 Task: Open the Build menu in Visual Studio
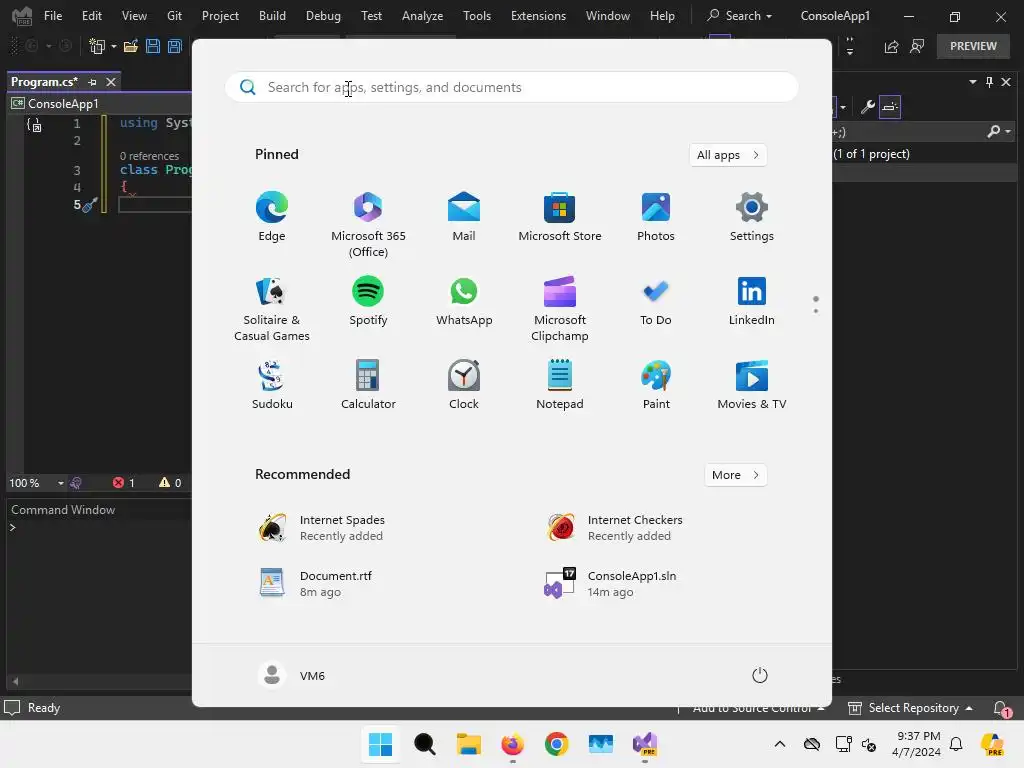click(x=272, y=16)
